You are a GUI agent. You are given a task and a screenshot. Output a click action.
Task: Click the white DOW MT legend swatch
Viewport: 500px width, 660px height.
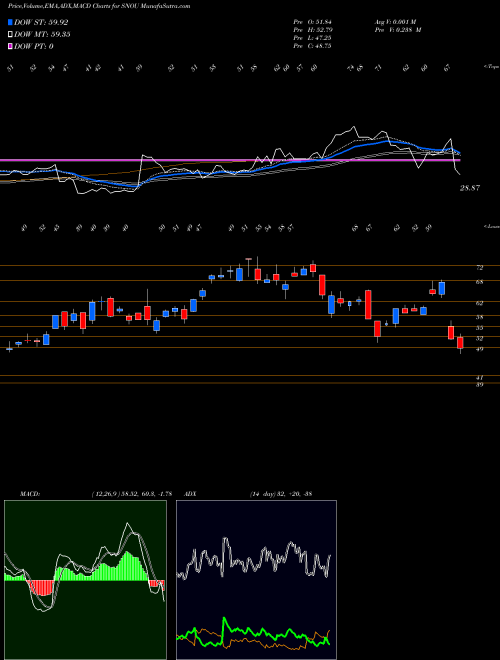[11, 34]
